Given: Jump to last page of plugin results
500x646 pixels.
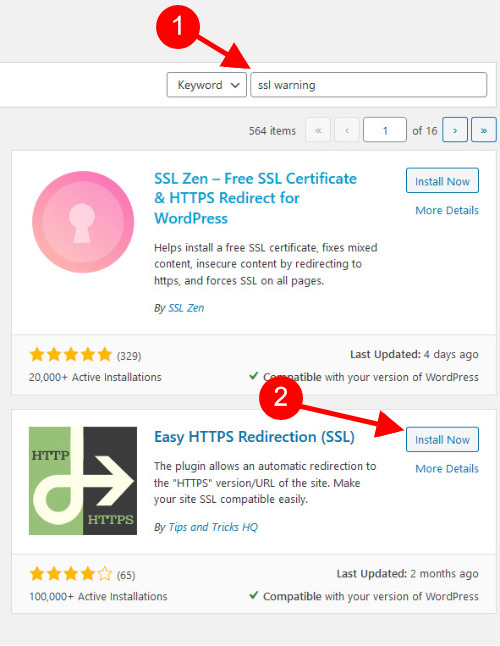Looking at the screenshot, I should coord(484,131).
